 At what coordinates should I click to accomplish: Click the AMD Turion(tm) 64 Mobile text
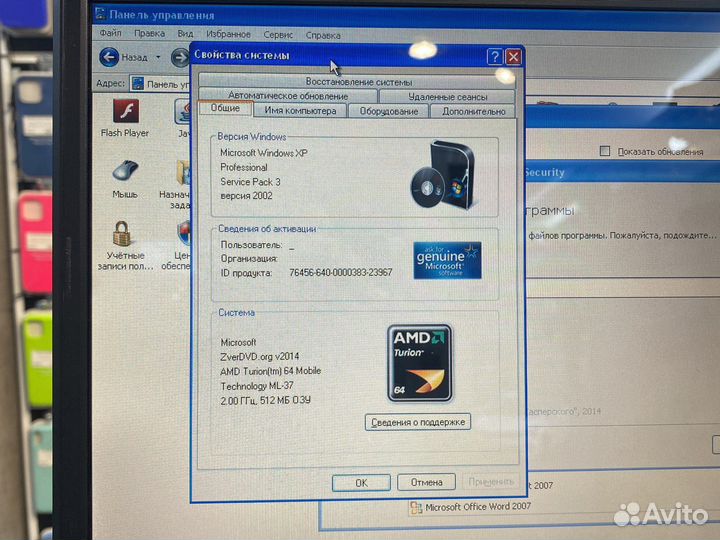tap(270, 371)
